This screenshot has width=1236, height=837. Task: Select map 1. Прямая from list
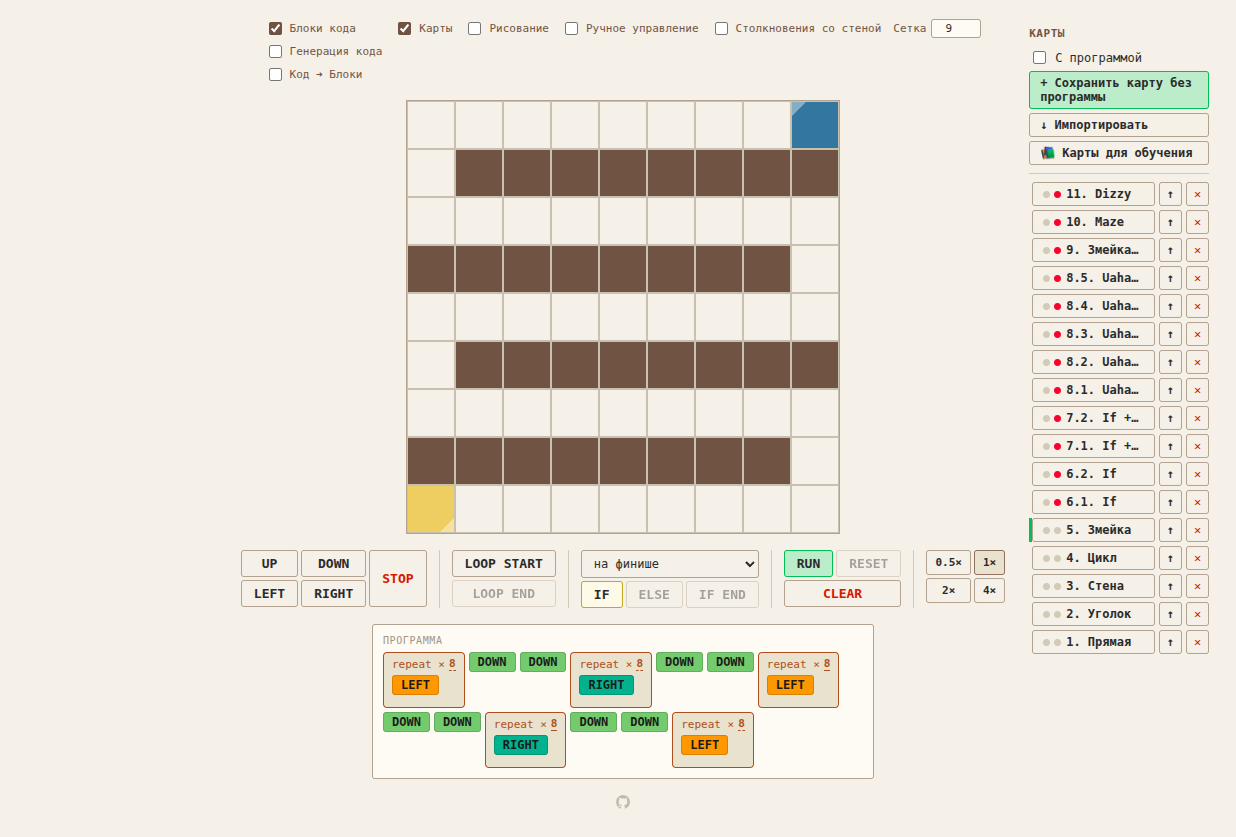pos(1093,642)
